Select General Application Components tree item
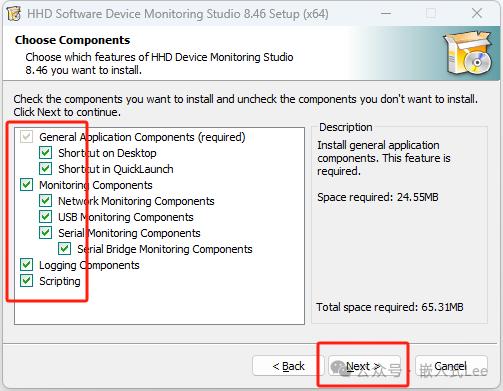Viewport: 503px width, 391px height. click(x=142, y=137)
